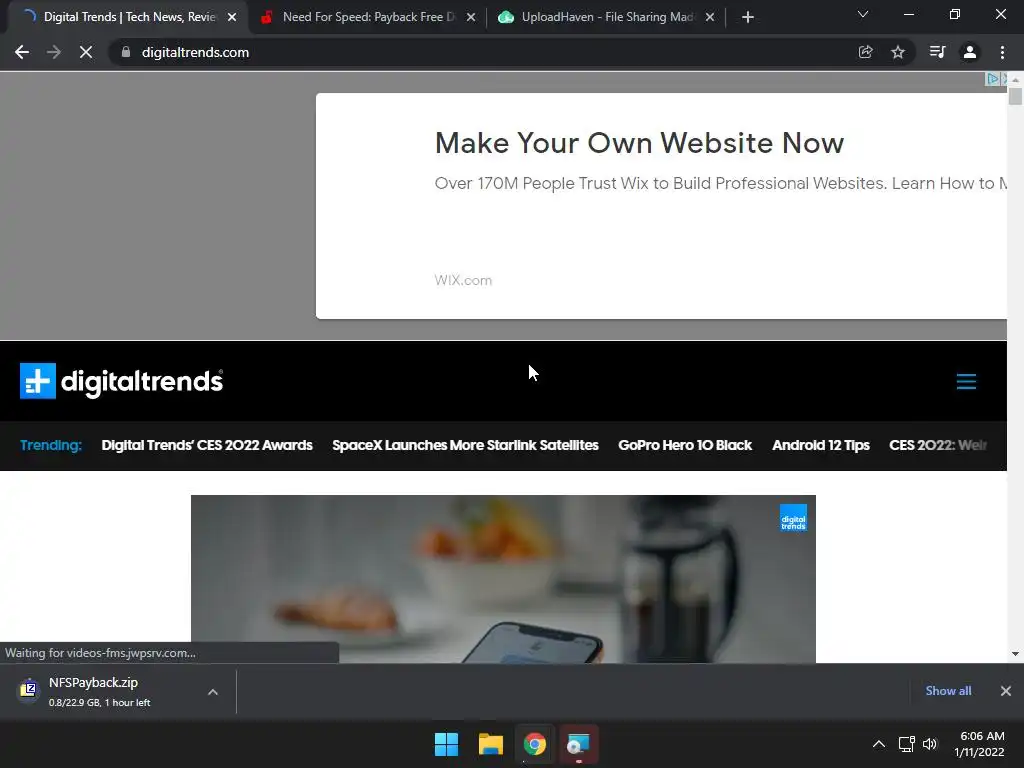The width and height of the screenshot is (1024, 768).
Task: Open Android 12 Tips link
Action: (x=821, y=445)
